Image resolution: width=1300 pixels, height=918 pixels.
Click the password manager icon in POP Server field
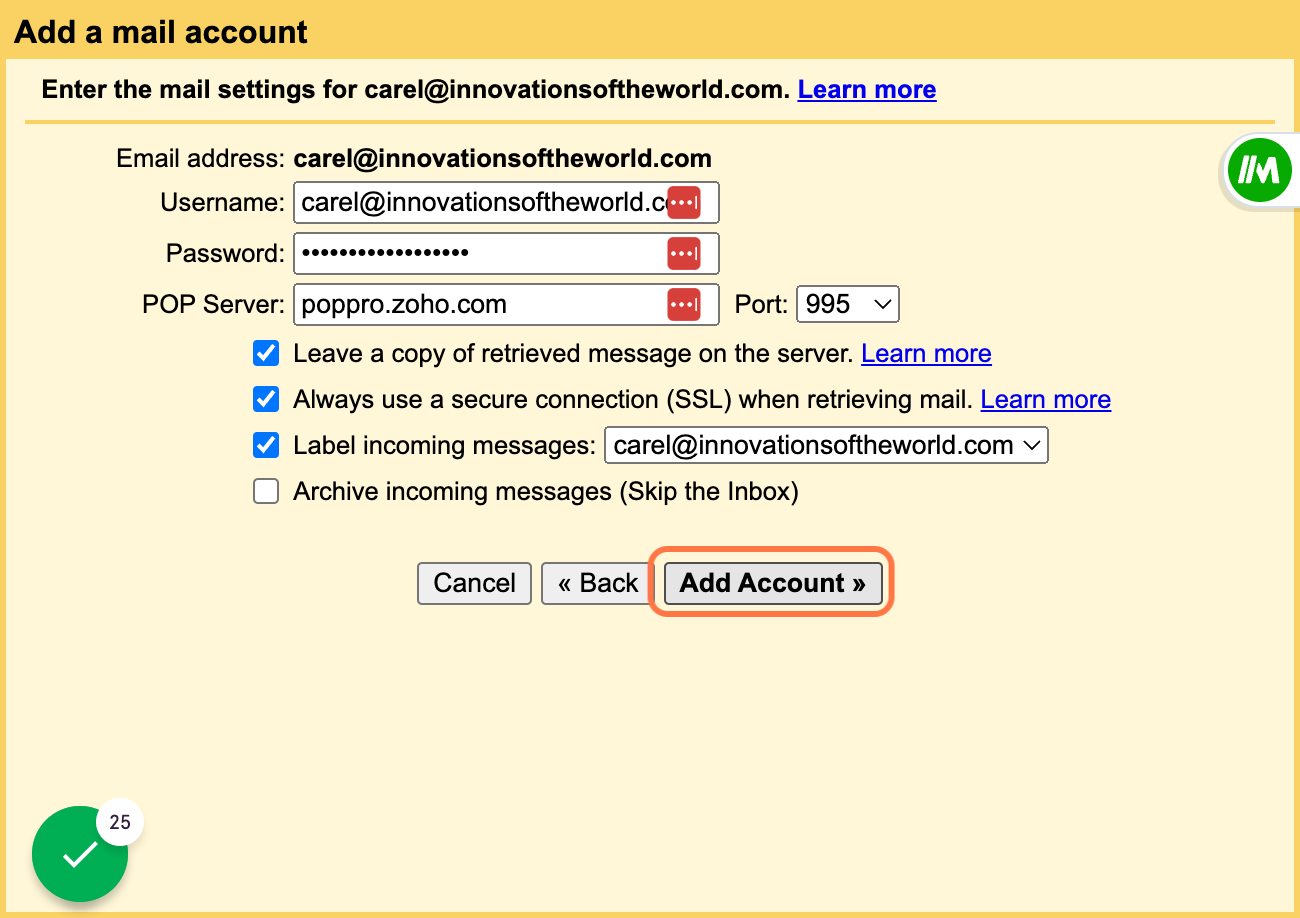684,304
